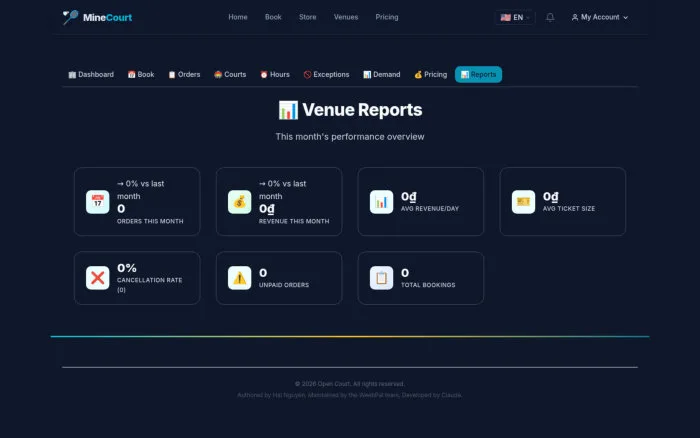Click the 0% cancellation rate value
This screenshot has height=438, width=700.
click(127, 268)
